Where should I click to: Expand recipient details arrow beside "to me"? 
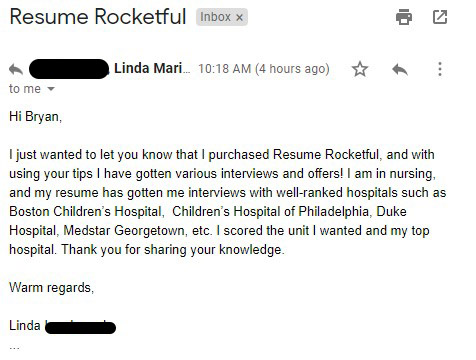click(51, 89)
